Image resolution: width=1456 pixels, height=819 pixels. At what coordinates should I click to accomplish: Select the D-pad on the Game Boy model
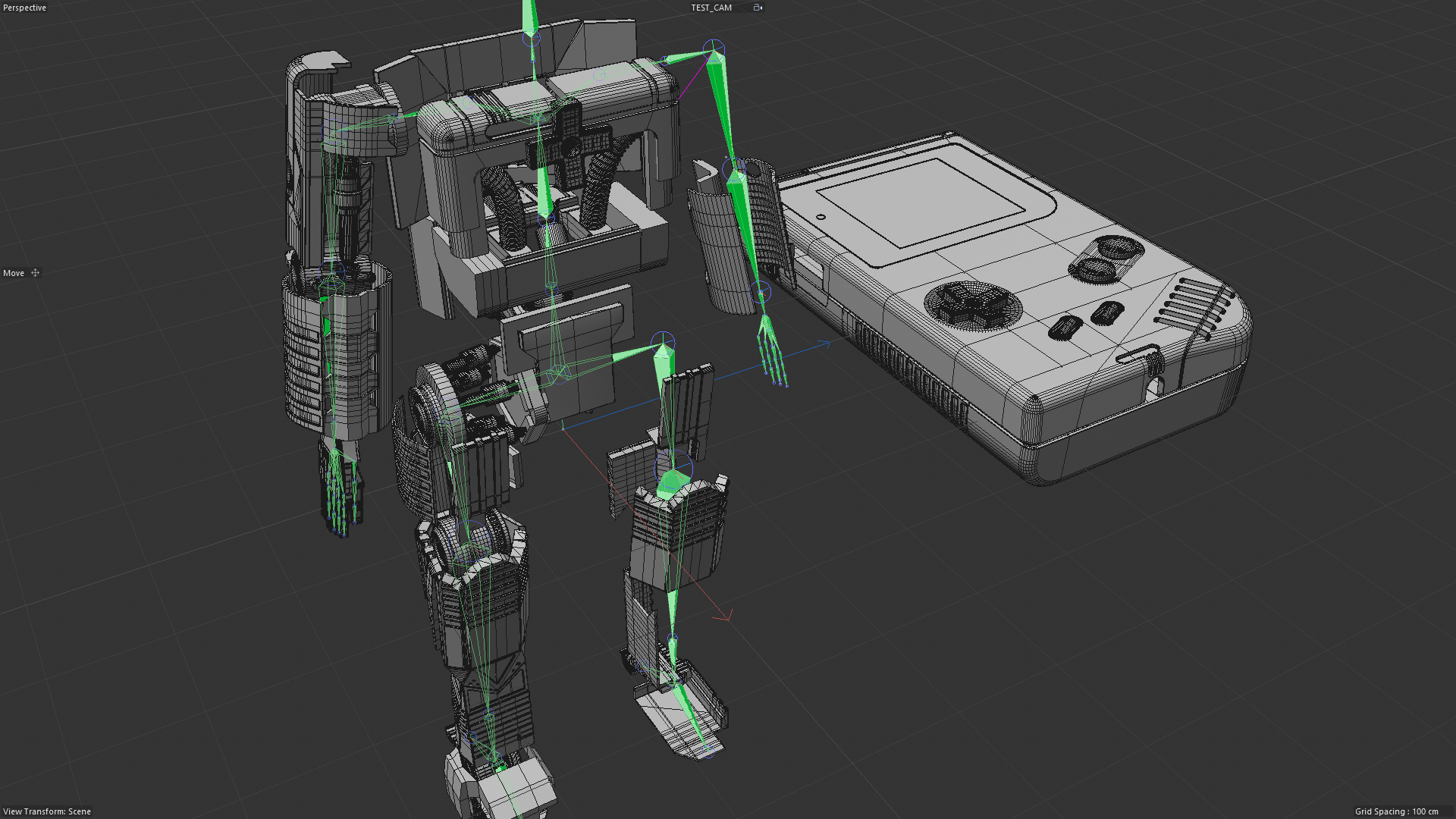coord(974,306)
